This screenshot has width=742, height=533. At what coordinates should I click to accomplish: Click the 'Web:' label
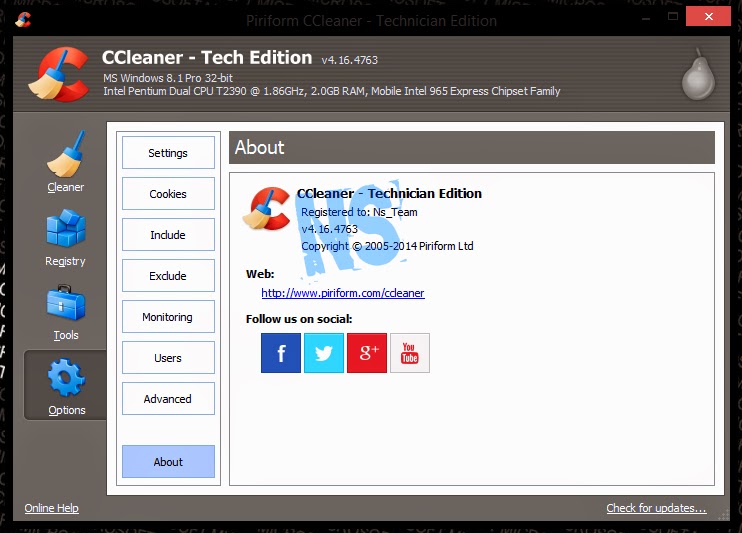[260, 274]
